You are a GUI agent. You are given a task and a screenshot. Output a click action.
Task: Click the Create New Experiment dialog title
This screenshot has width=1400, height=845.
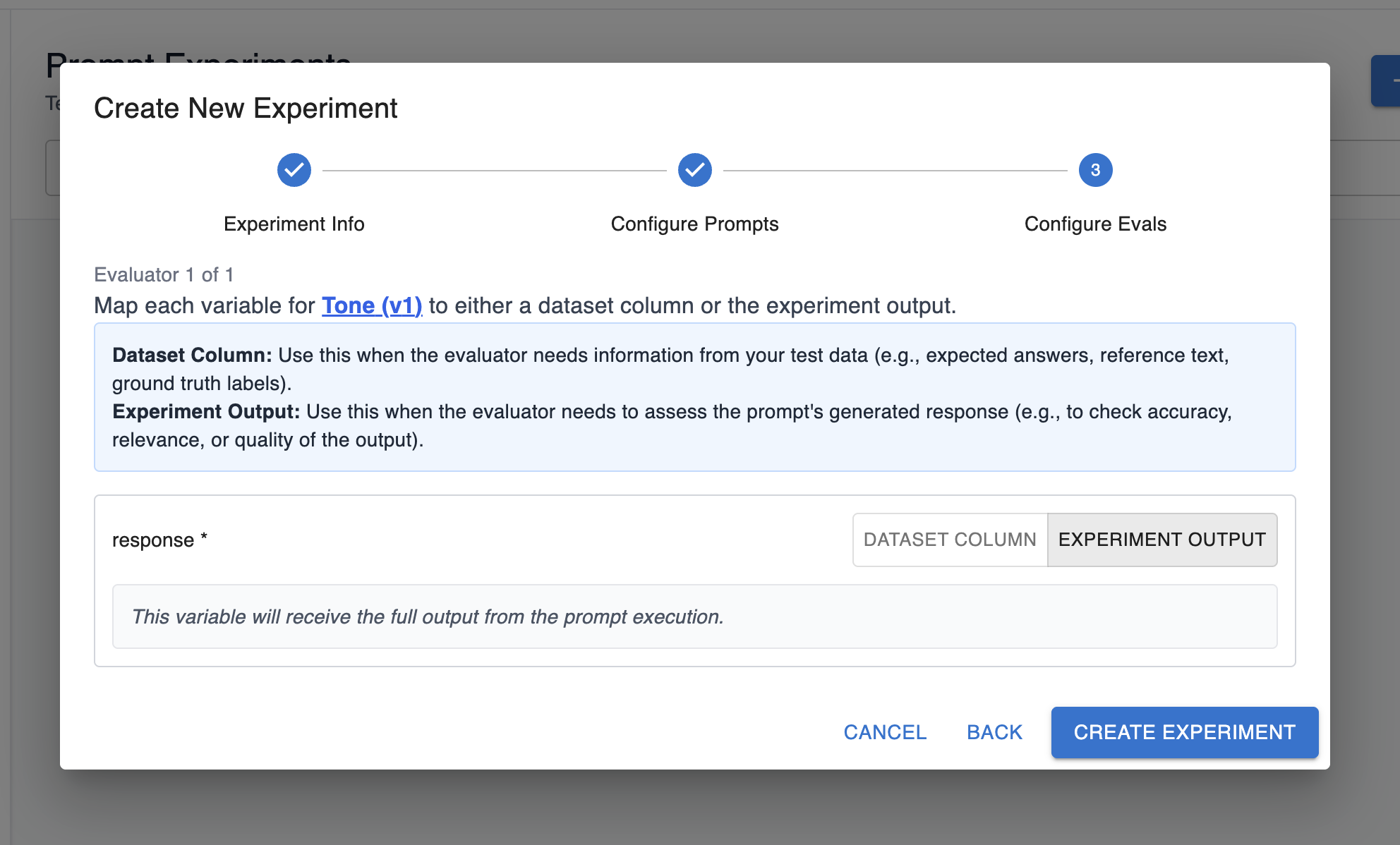tap(246, 109)
